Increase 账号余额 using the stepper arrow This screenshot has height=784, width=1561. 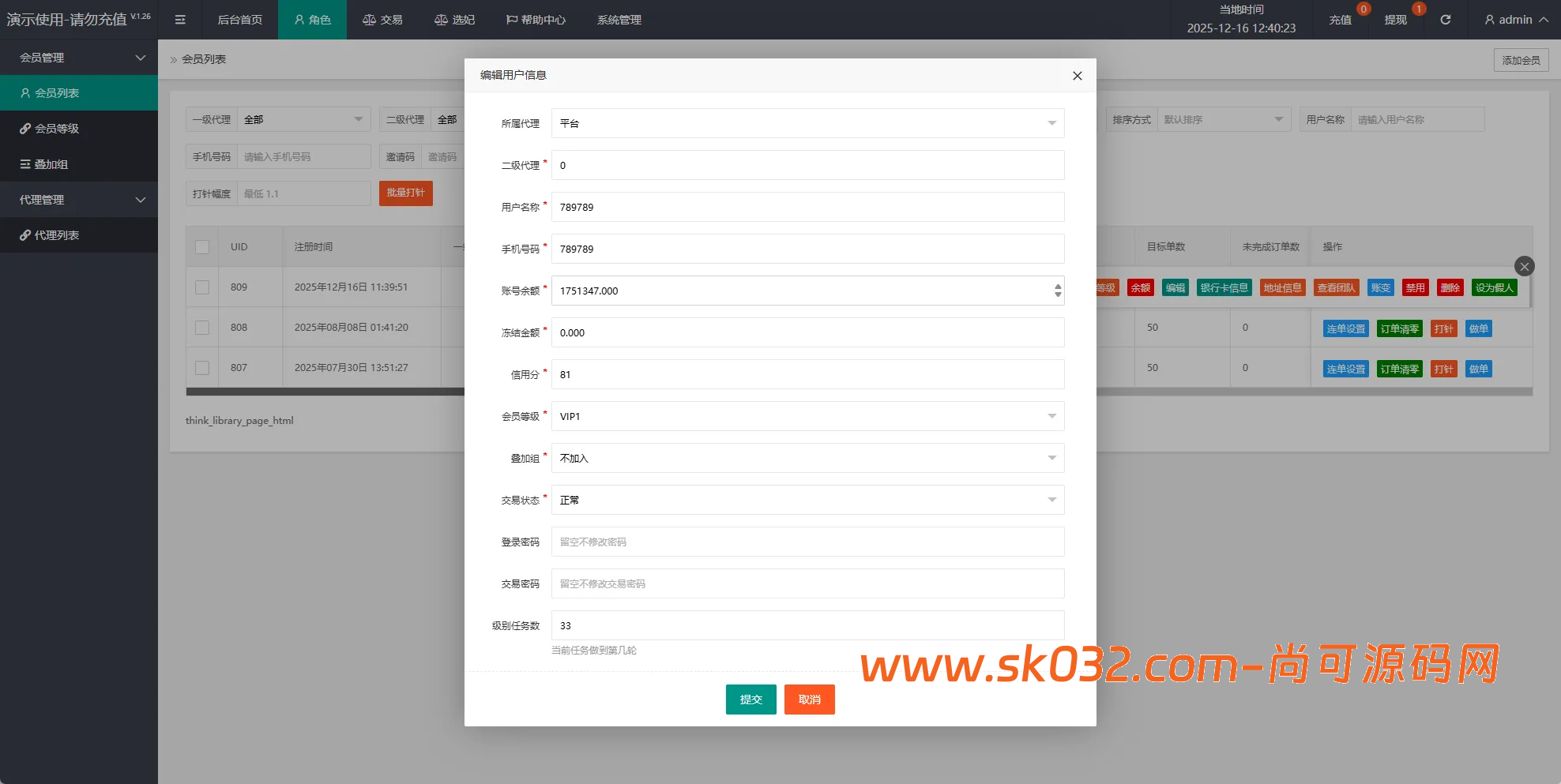coord(1058,287)
